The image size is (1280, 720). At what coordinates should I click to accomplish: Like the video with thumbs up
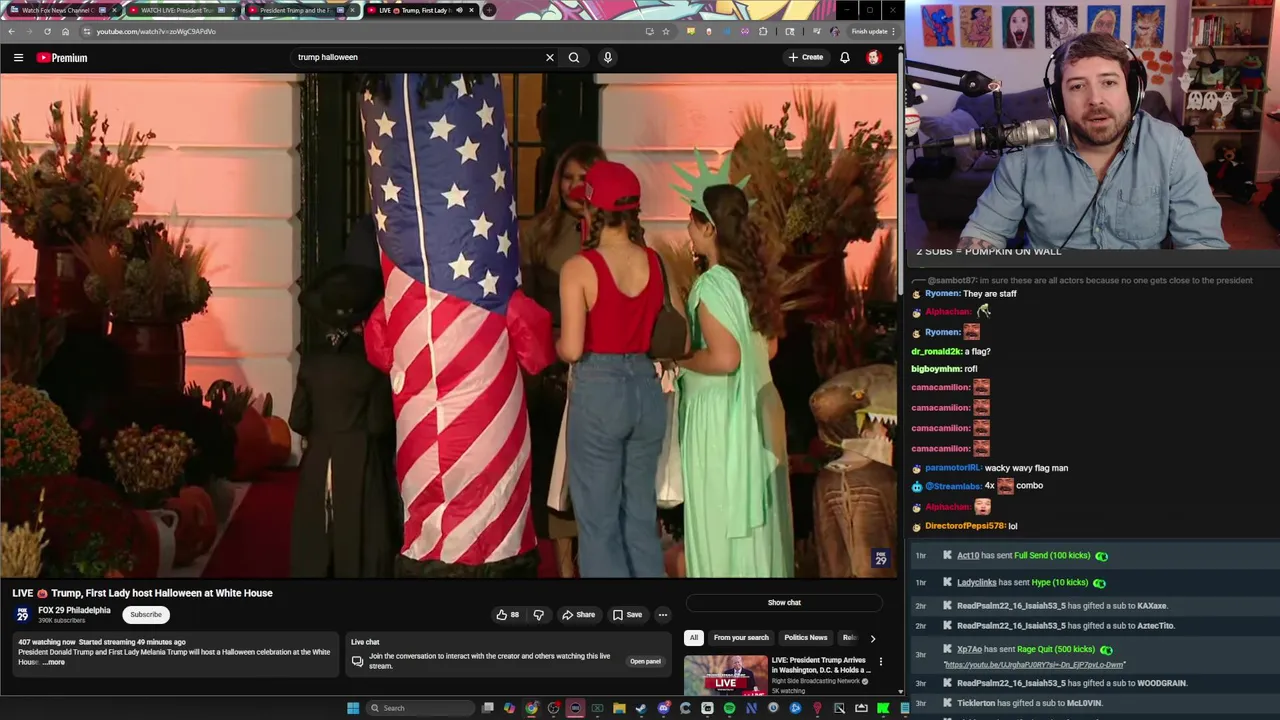508,615
